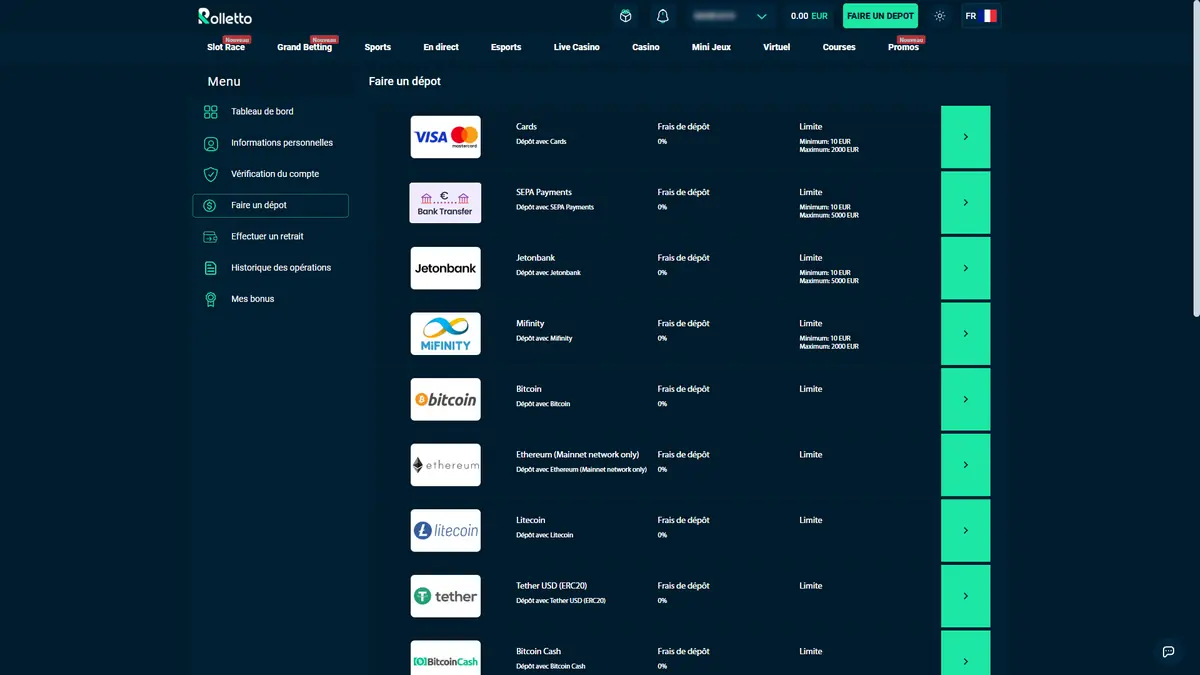Click the Mes bonus medal icon
The width and height of the screenshot is (1200, 675).
[x=210, y=299]
